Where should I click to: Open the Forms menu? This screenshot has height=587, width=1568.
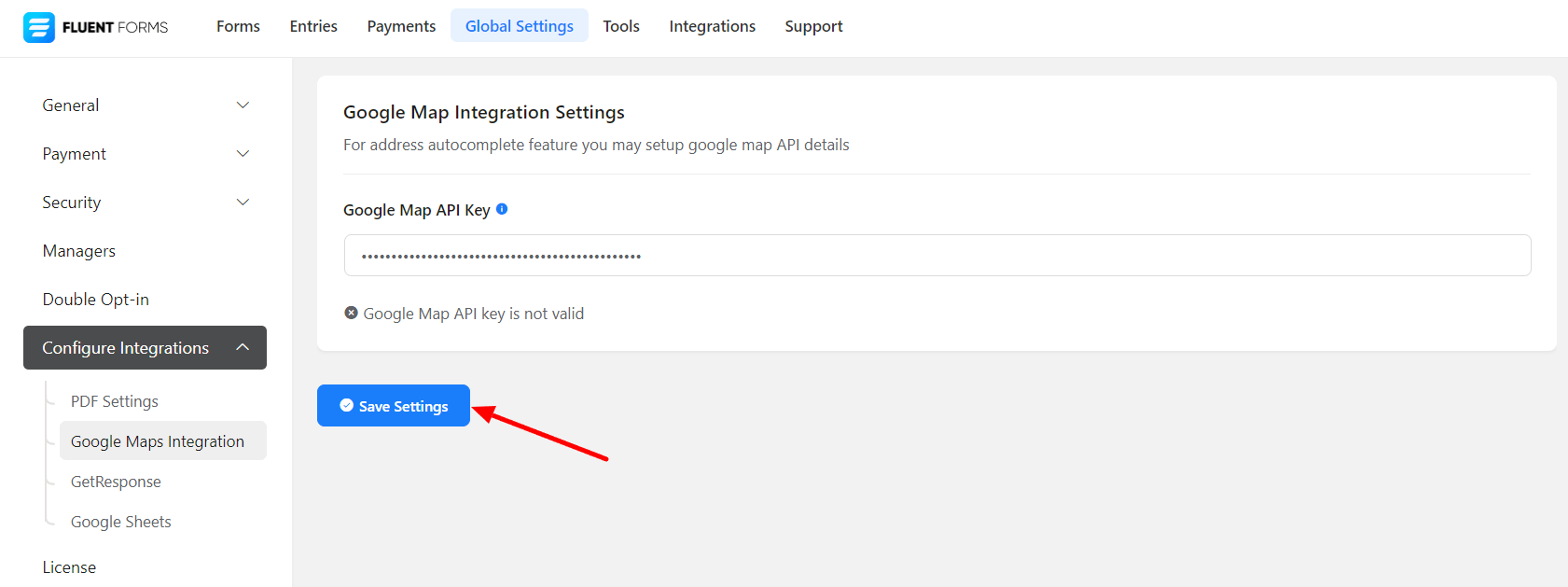(x=238, y=26)
